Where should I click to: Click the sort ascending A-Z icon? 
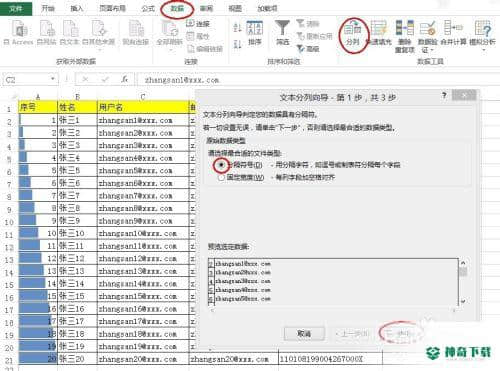pos(237,27)
